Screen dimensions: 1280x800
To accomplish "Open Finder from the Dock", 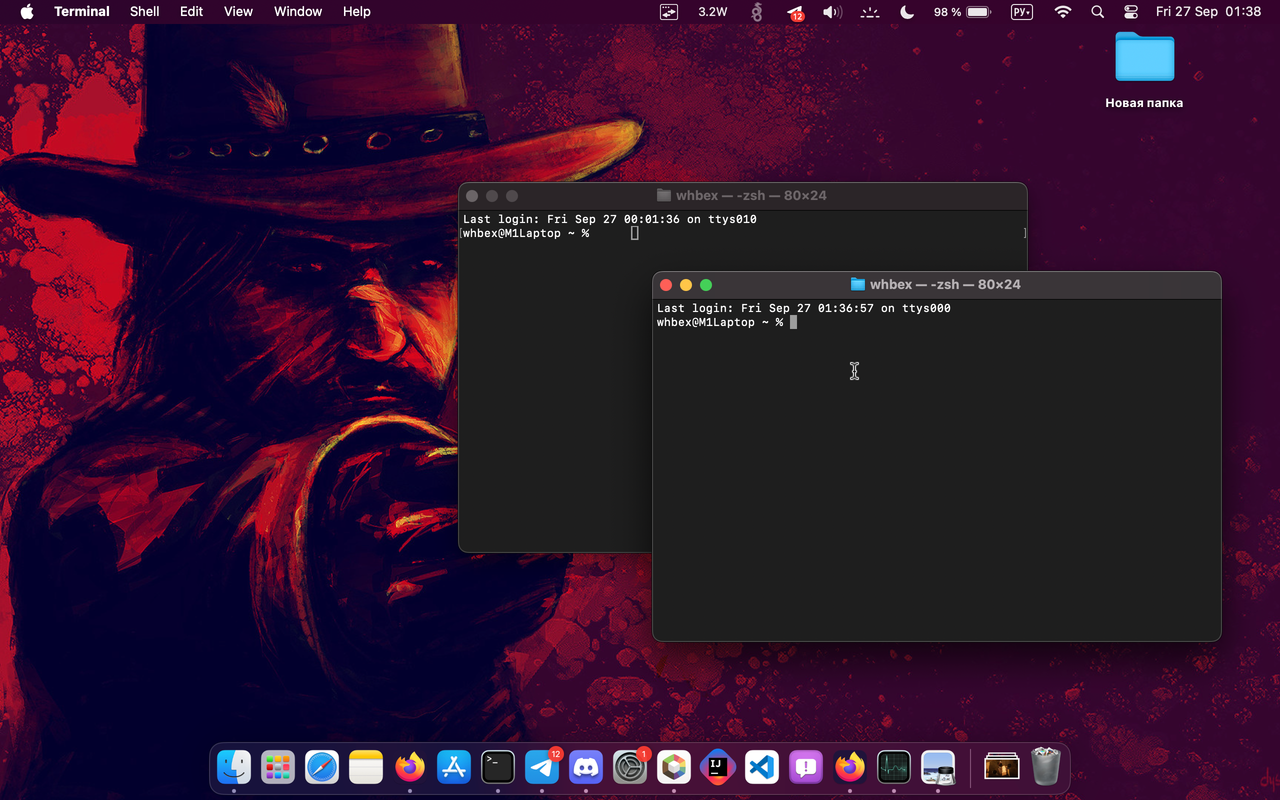I will pos(234,768).
